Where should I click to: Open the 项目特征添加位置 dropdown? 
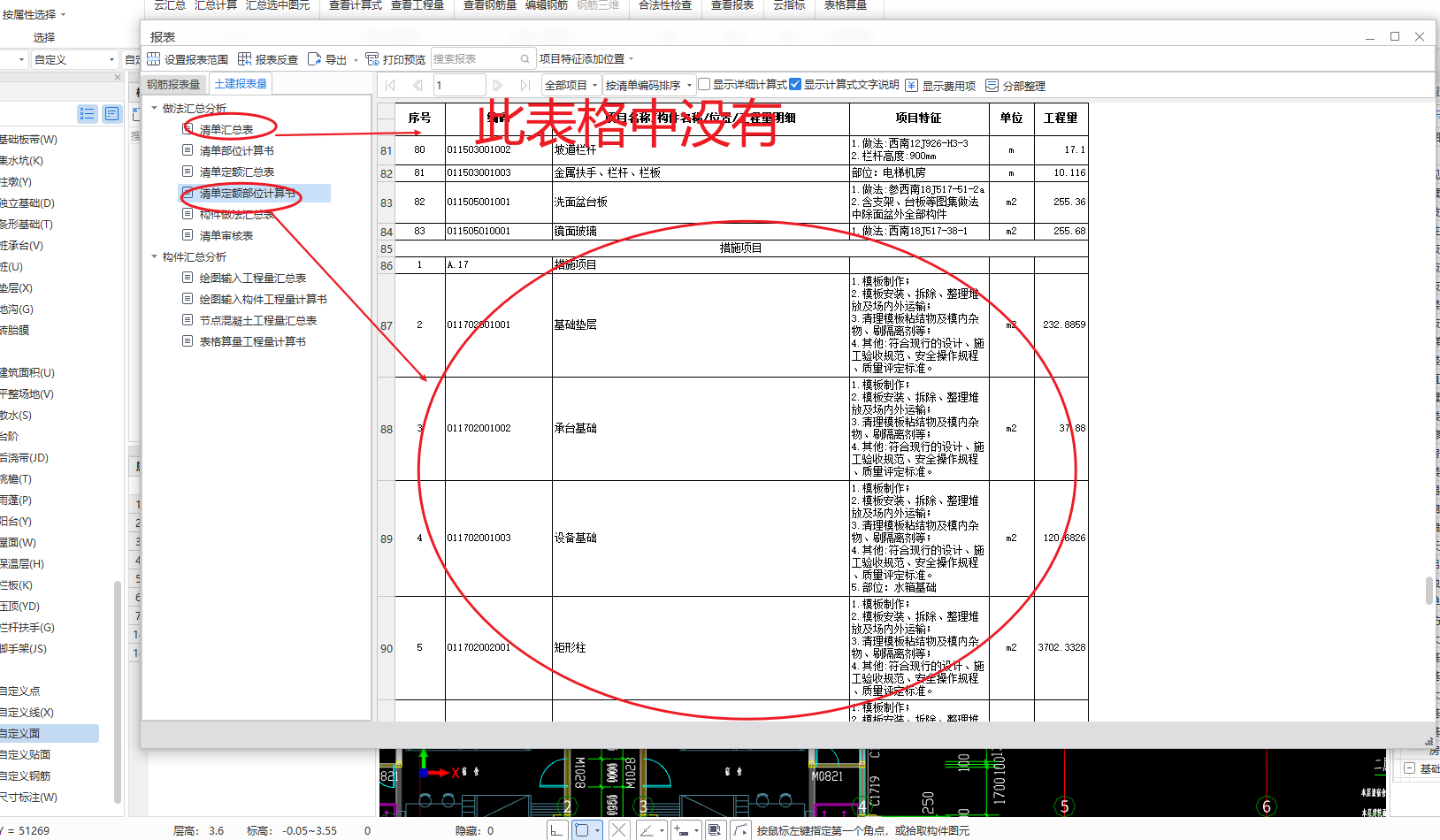click(x=586, y=59)
